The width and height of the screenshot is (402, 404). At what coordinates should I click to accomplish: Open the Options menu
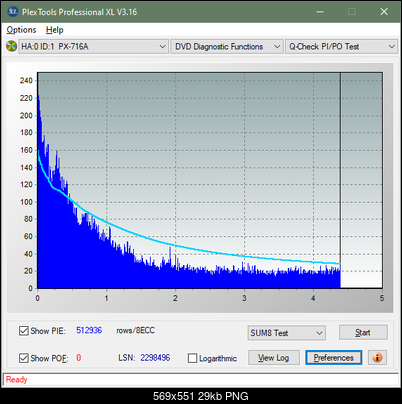[21, 30]
